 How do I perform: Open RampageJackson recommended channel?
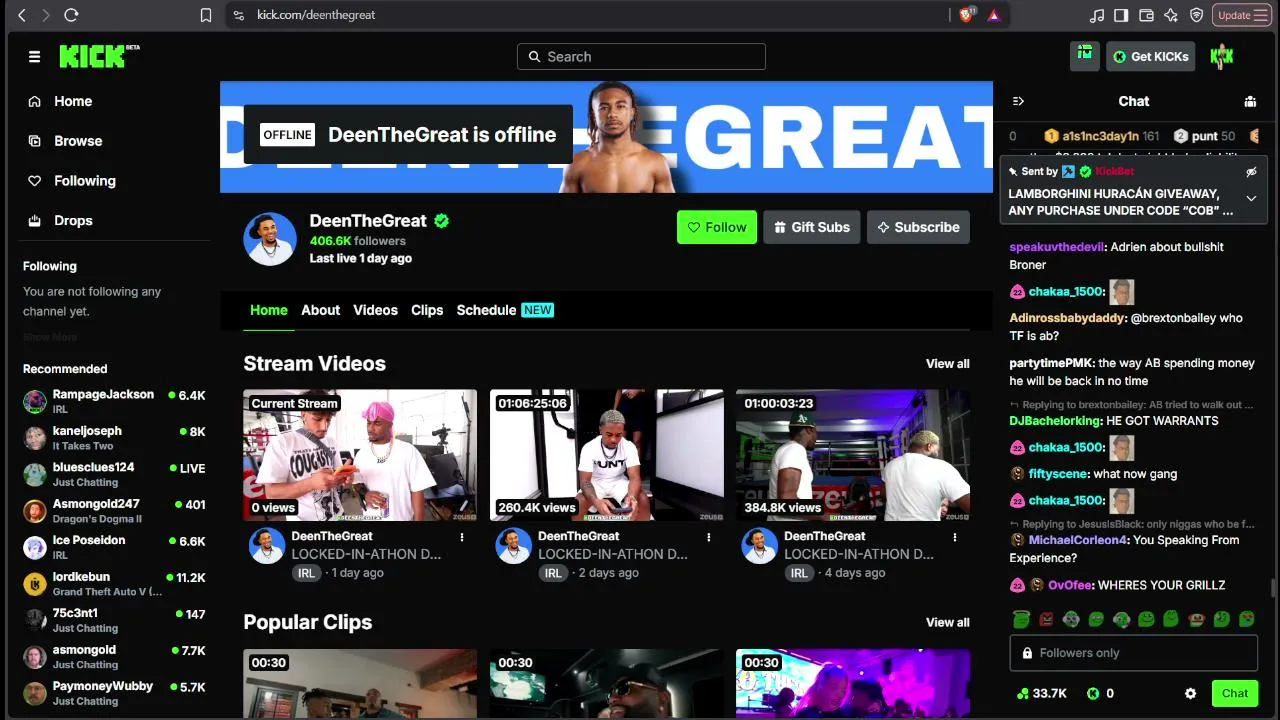coord(114,402)
